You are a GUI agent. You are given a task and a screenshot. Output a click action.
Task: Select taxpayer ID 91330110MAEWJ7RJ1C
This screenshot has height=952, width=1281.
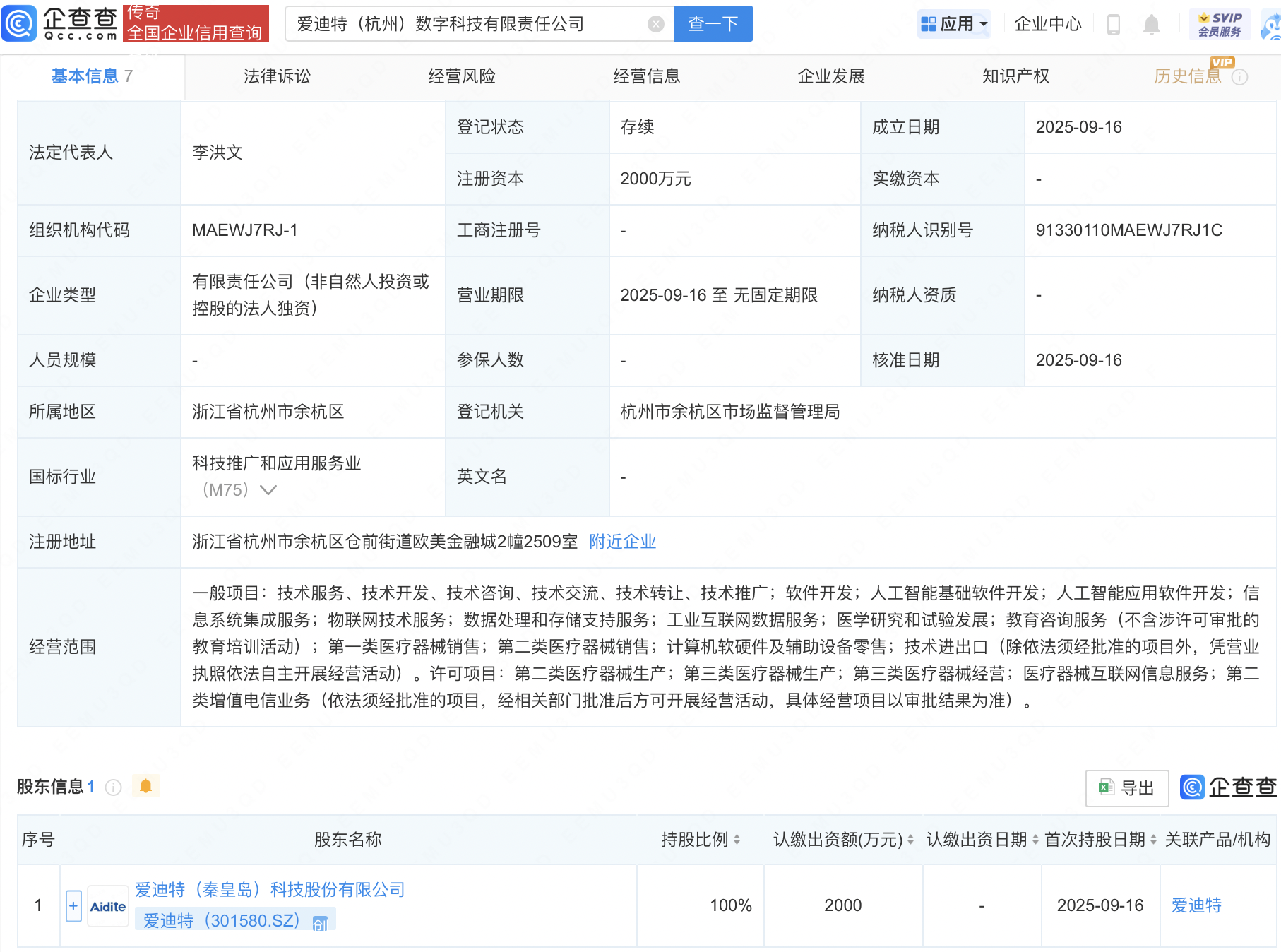coord(1129,230)
